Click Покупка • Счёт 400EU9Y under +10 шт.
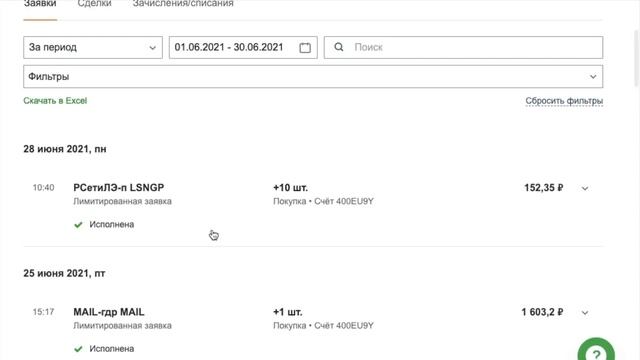 (x=323, y=201)
